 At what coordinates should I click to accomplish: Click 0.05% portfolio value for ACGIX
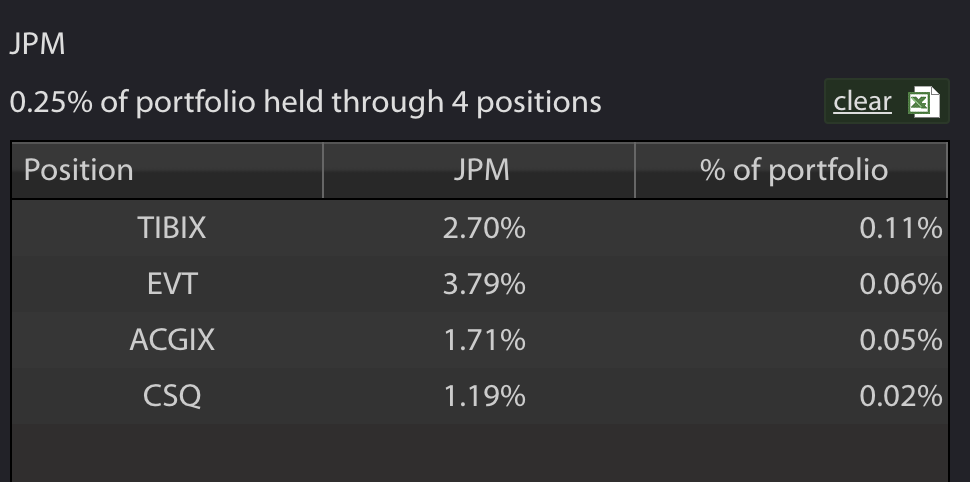(901, 340)
